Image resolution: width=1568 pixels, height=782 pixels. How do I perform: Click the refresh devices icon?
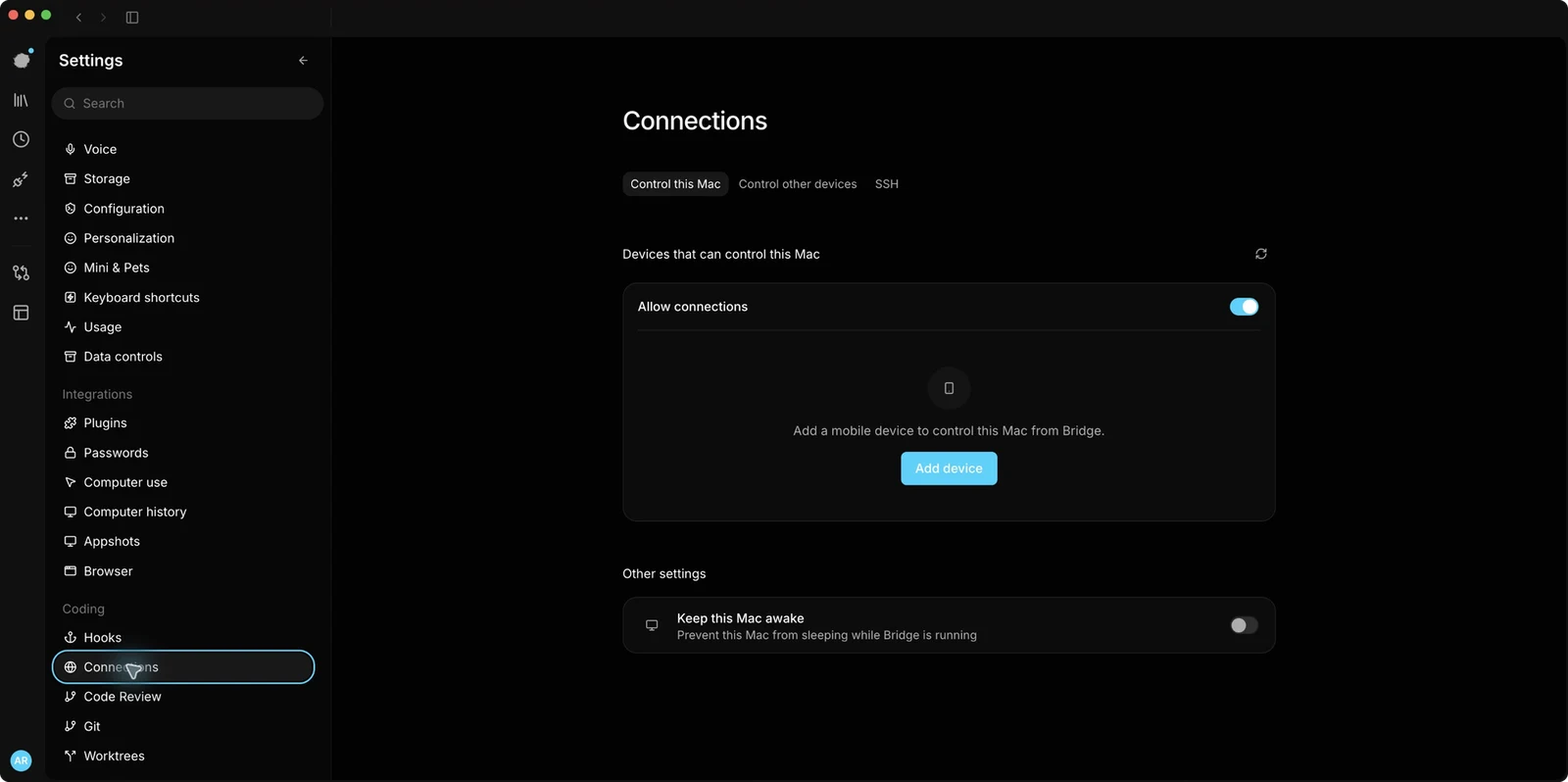1261,254
